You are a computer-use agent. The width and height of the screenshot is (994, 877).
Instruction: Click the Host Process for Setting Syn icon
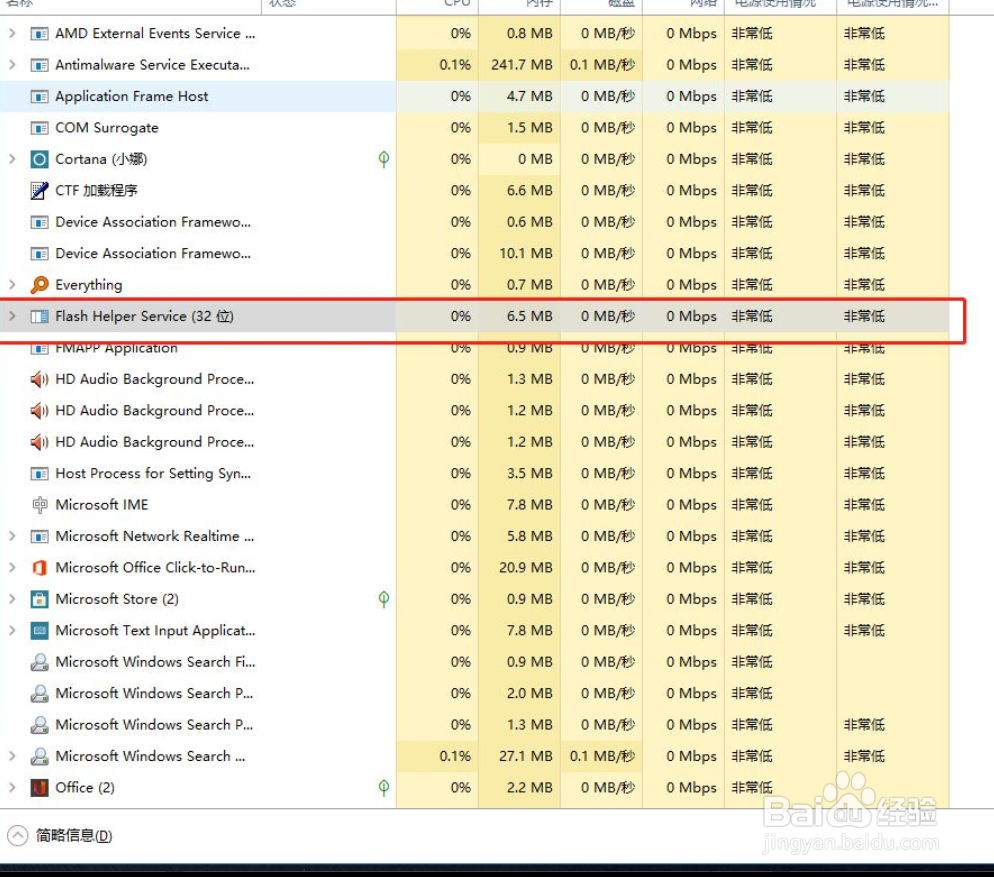point(39,474)
